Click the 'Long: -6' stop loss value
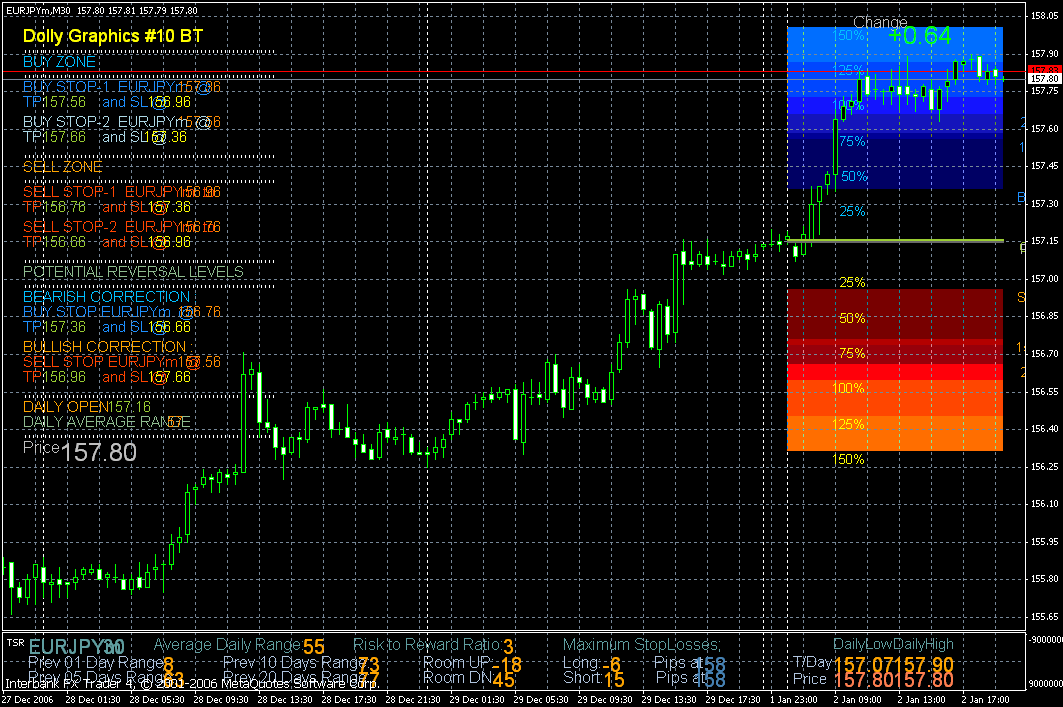The image size is (1063, 707). 592,664
